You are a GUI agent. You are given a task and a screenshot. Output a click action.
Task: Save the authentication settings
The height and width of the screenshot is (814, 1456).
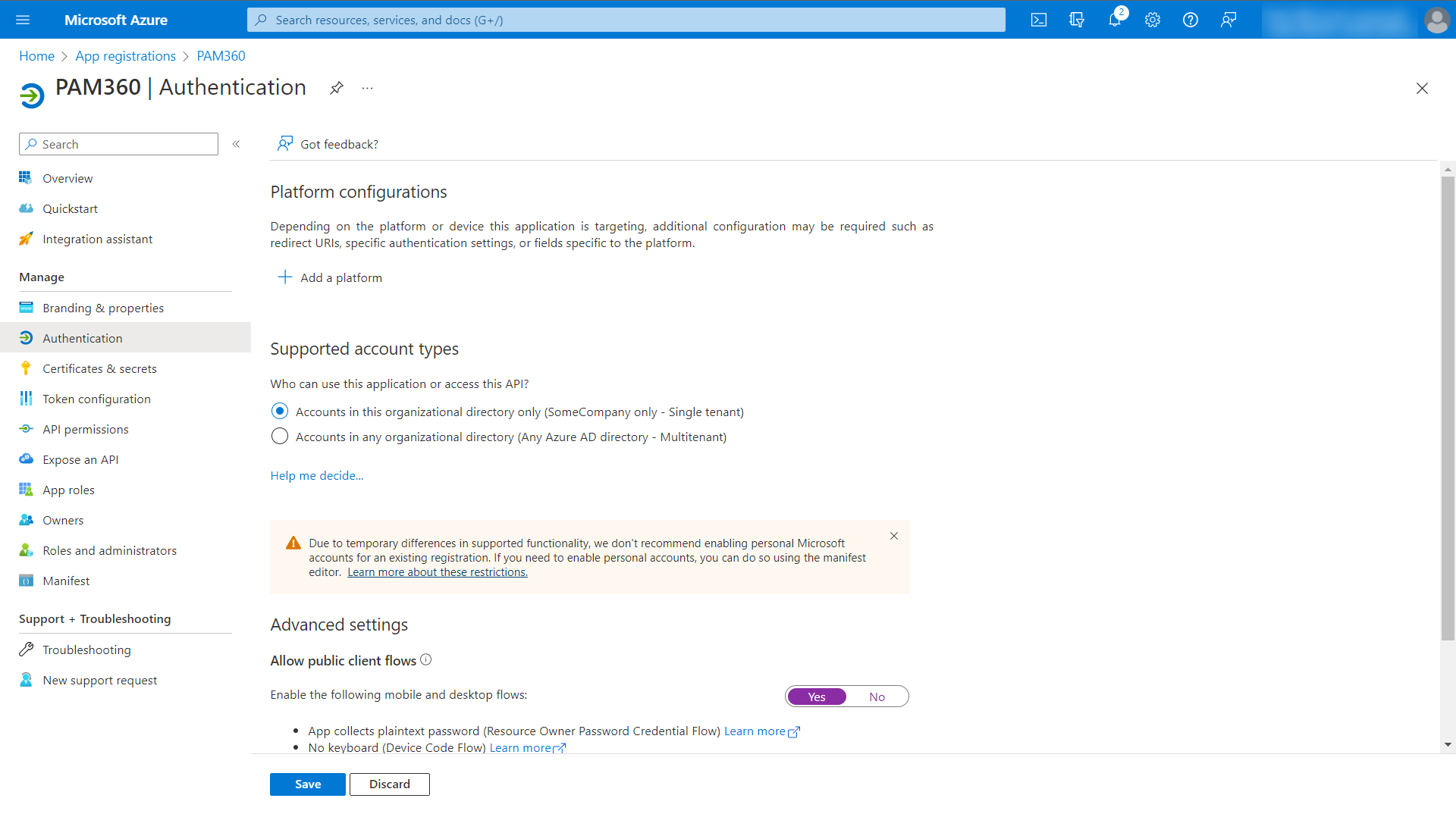pyautogui.click(x=308, y=784)
